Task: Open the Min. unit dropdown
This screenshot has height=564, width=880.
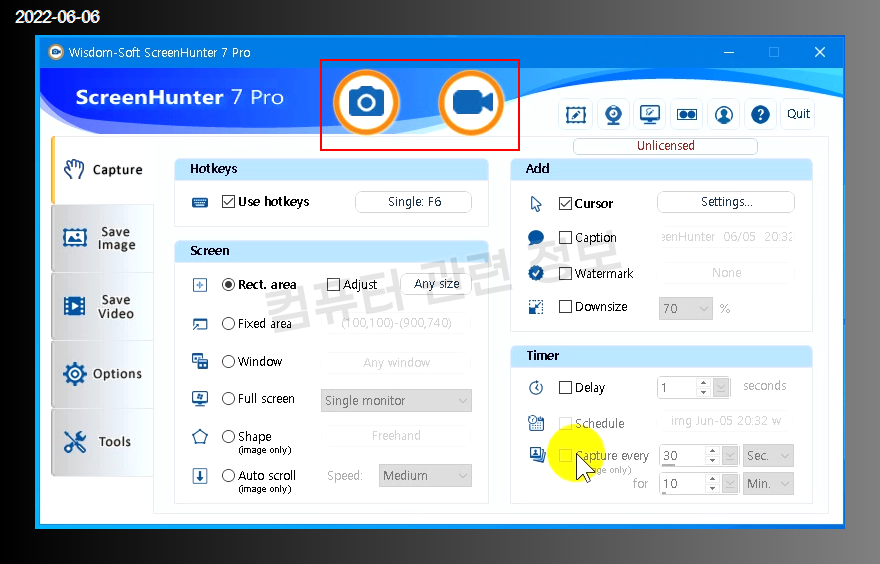Action: pyautogui.click(x=768, y=484)
